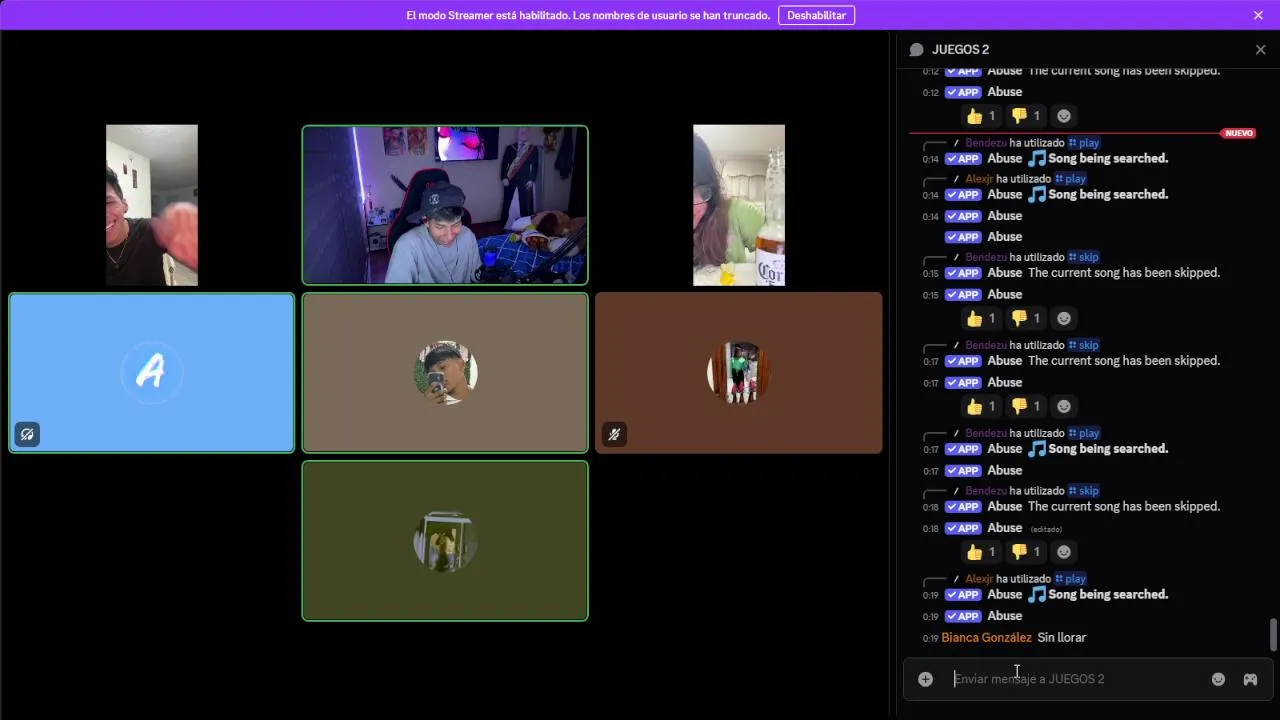
Task: Open Bianca González's profile from her message
Action: click(986, 638)
